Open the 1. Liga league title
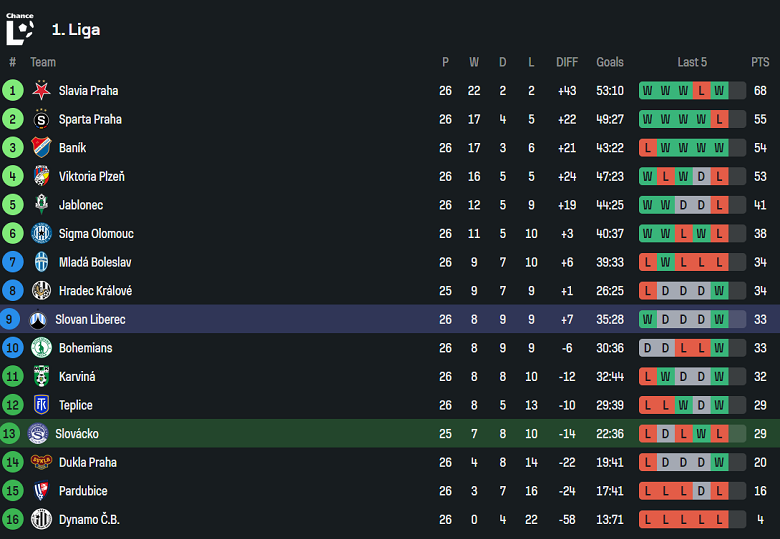This screenshot has width=780, height=539. click(x=76, y=30)
